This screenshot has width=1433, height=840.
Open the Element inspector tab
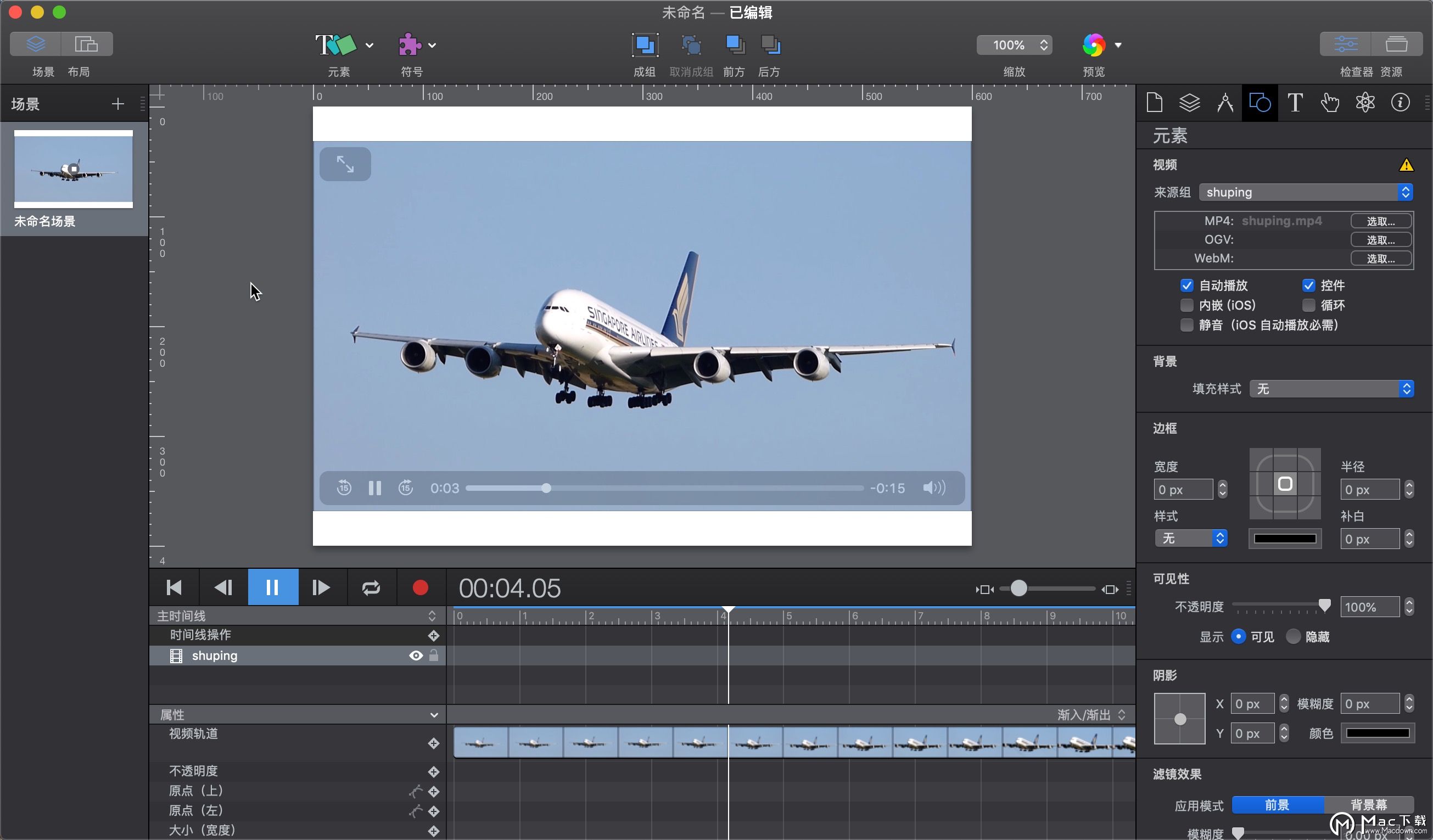[x=1260, y=102]
